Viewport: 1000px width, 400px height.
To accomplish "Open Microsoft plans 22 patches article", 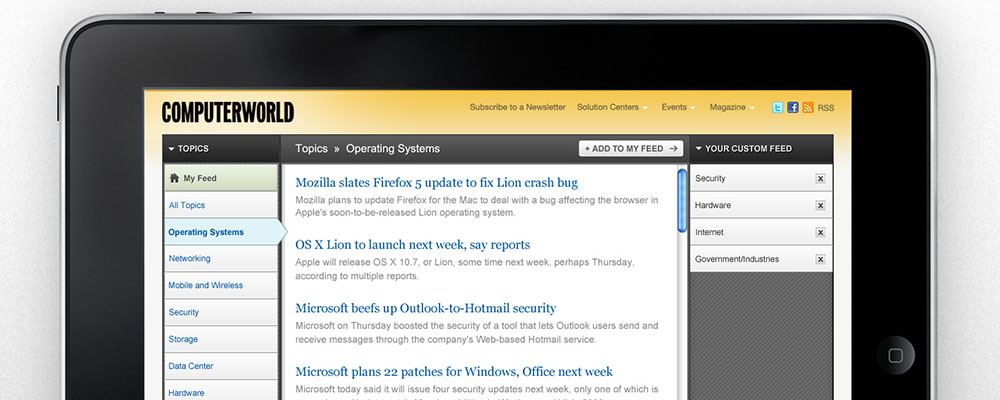I will tap(453, 371).
